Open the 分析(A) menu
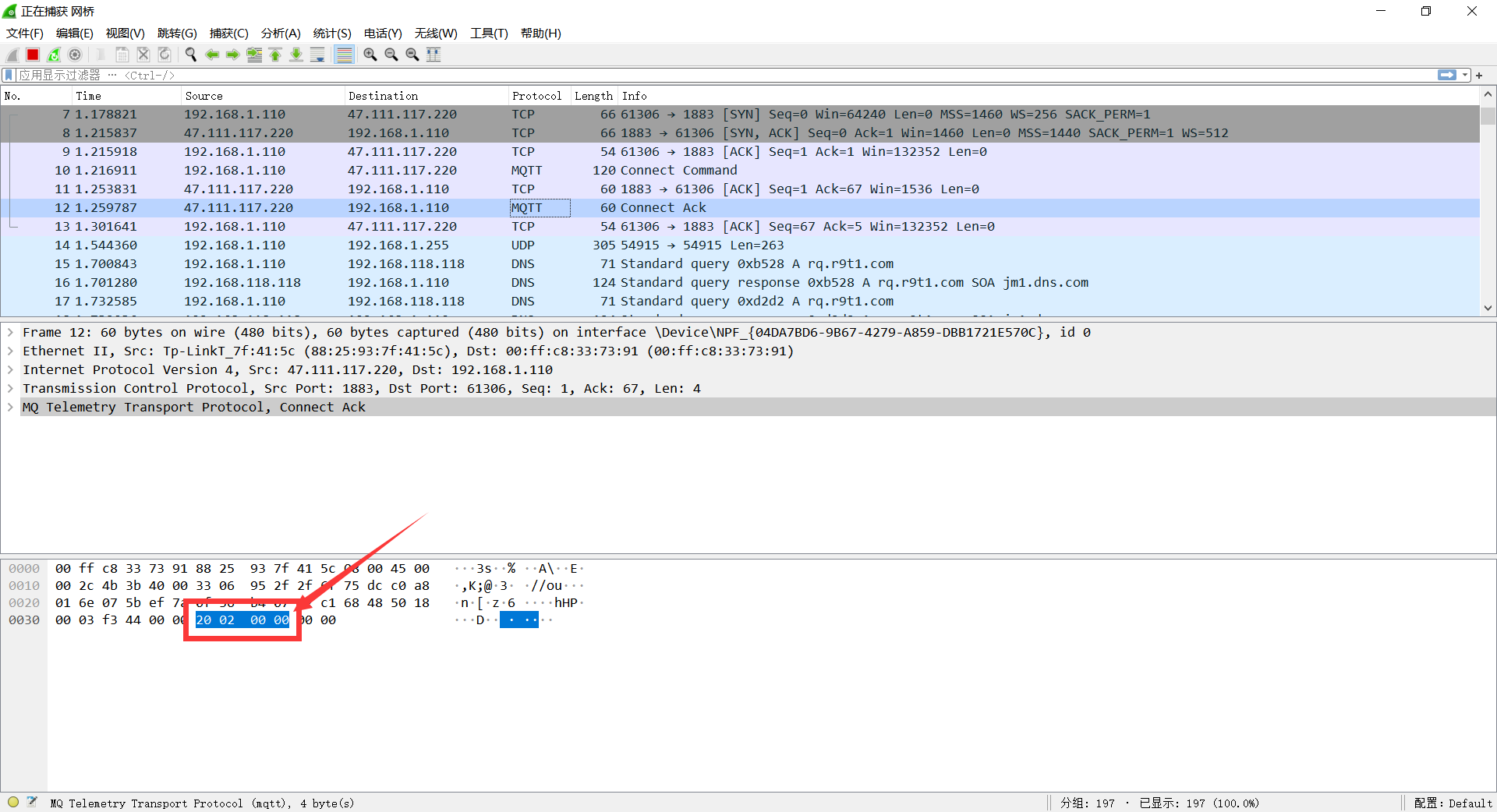The height and width of the screenshot is (812, 1497). [281, 34]
